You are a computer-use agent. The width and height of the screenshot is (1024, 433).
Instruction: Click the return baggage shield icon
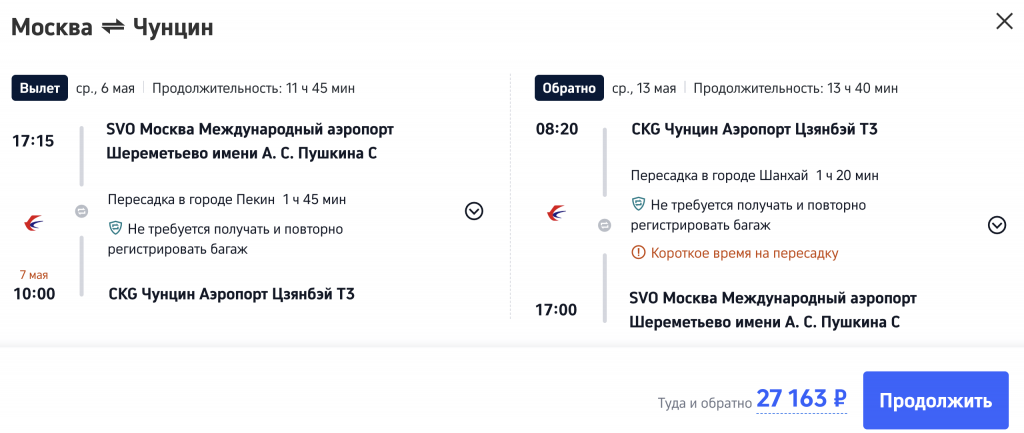(x=639, y=205)
